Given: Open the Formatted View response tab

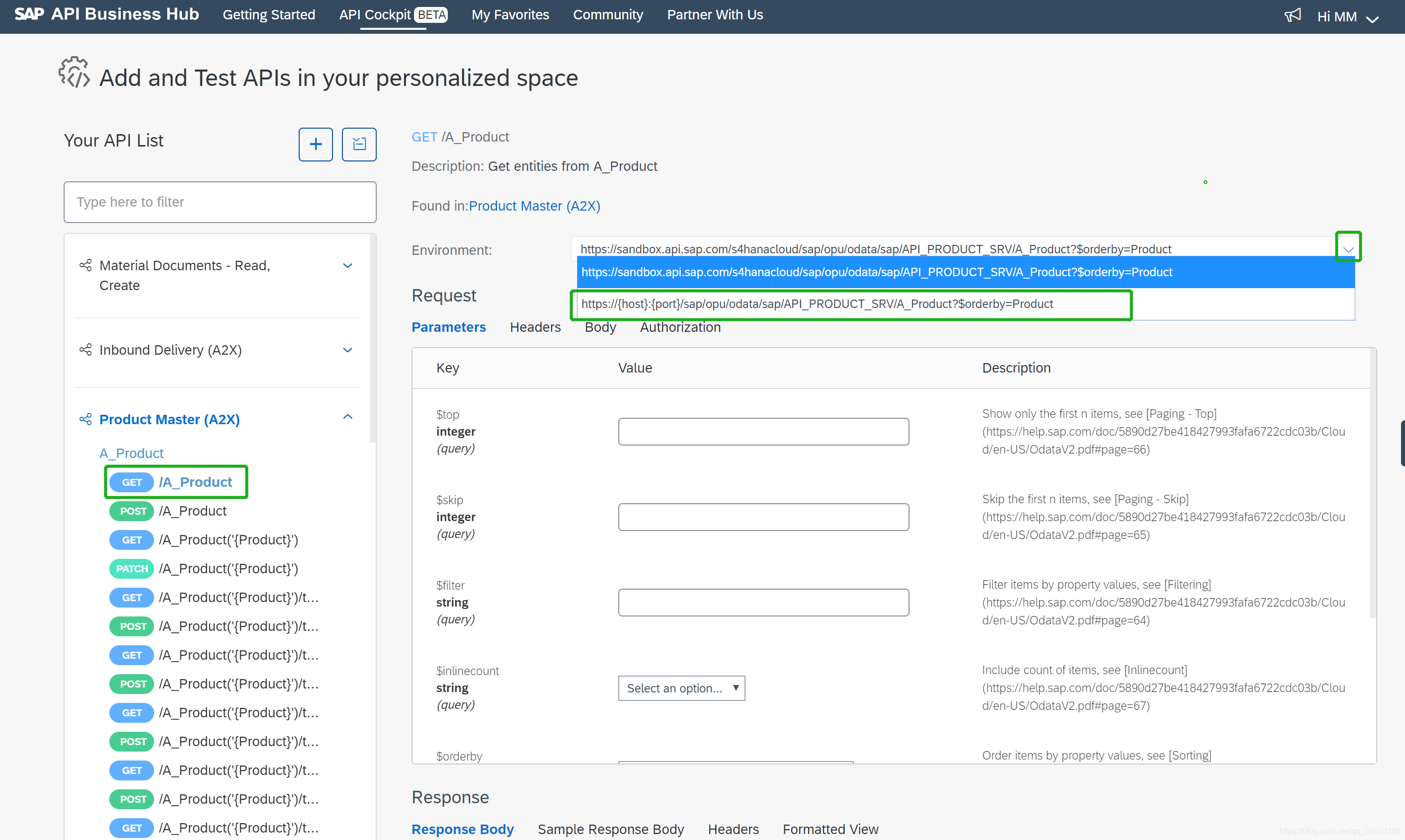Looking at the screenshot, I should [829, 829].
